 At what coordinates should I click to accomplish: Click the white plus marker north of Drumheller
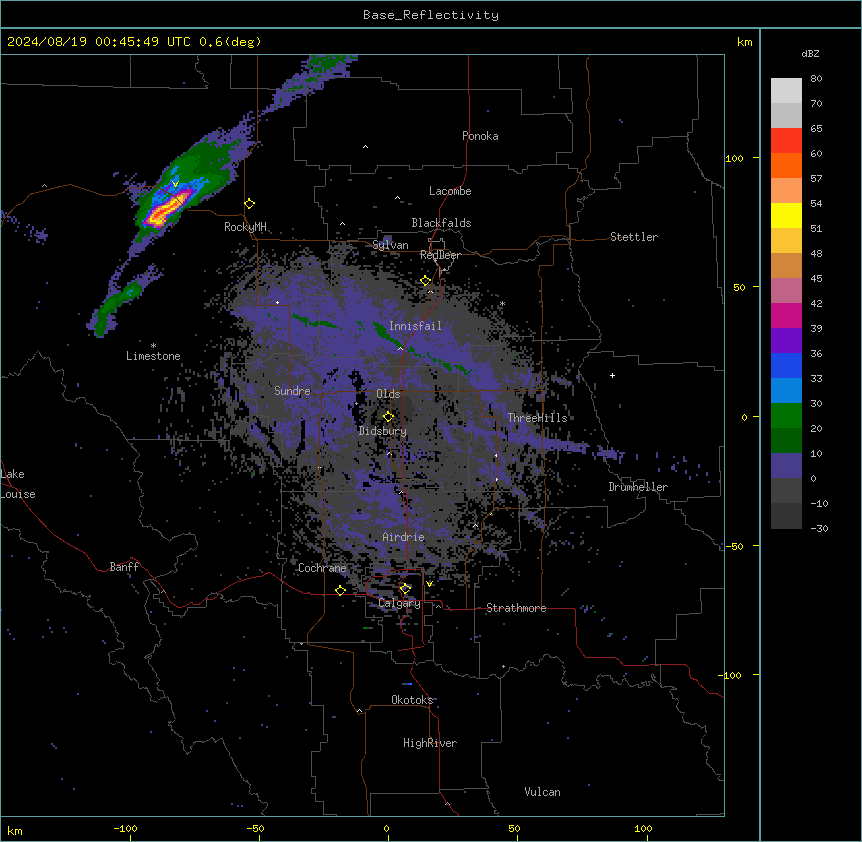click(x=612, y=375)
